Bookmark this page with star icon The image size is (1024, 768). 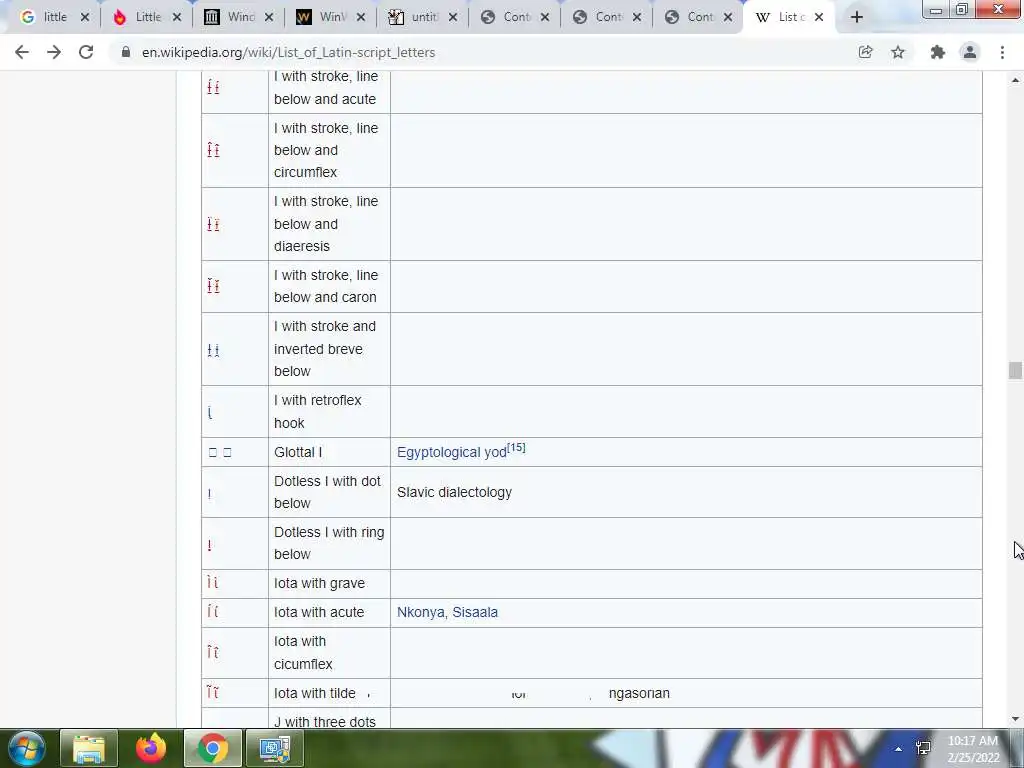tap(898, 52)
